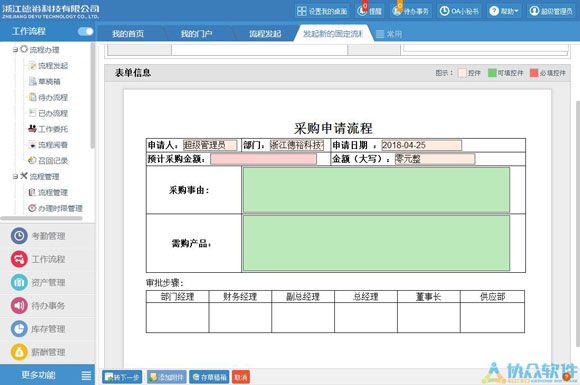Open 待办流程 in the tree

pos(48,97)
